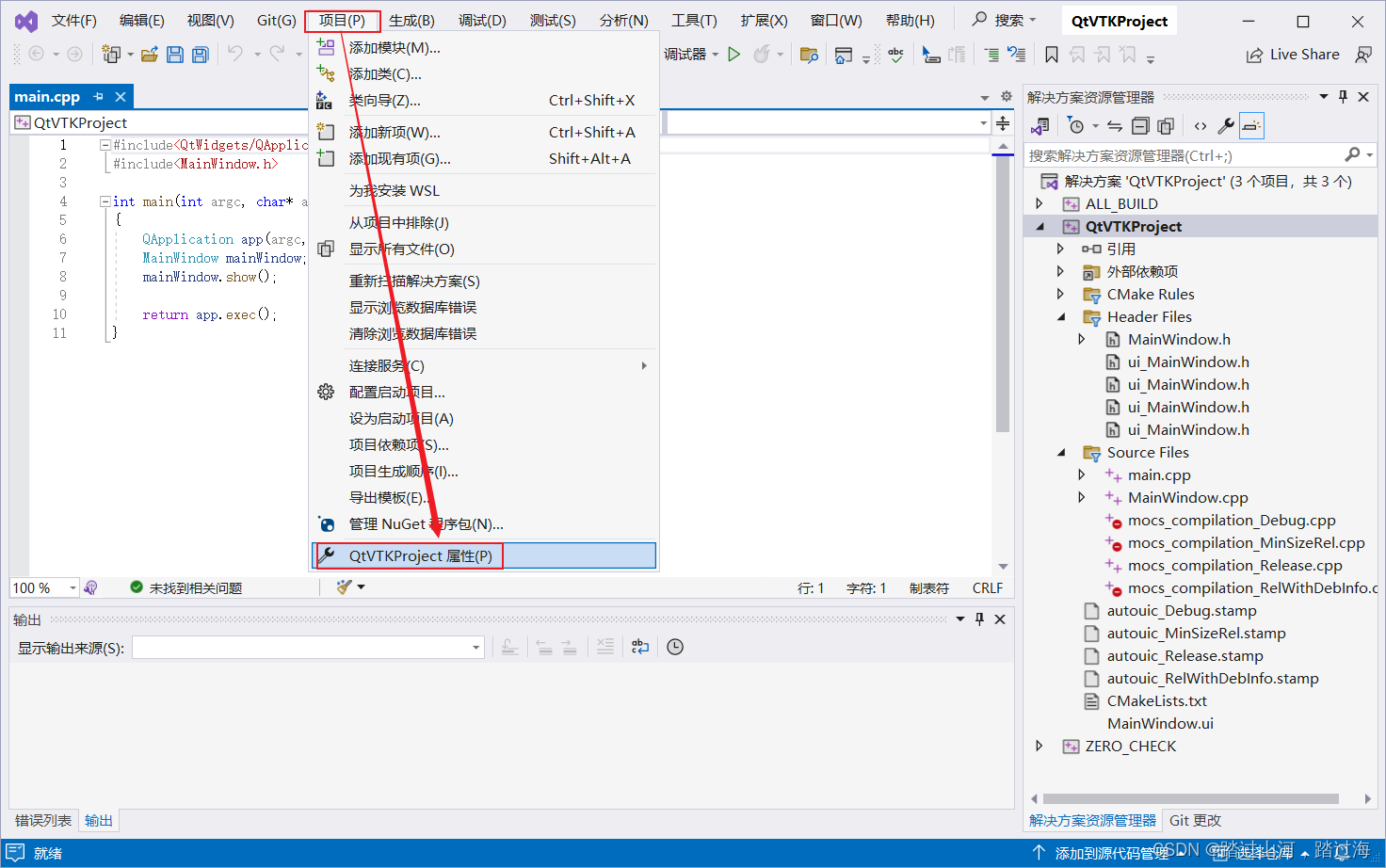The image size is (1386, 868).
Task: Open file with the folder icon
Action: coord(149,55)
